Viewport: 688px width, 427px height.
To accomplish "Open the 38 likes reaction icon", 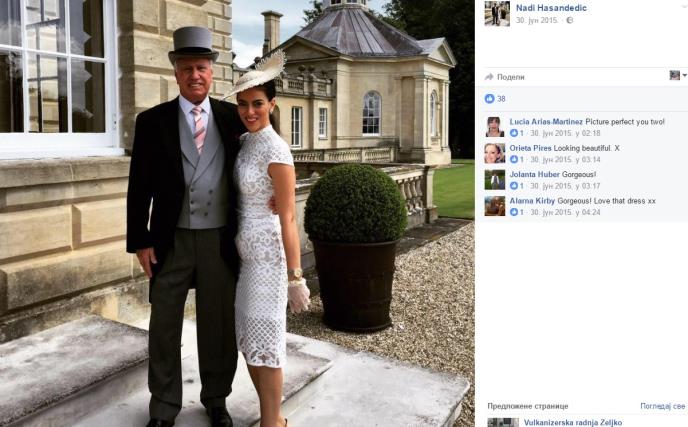I will [489, 99].
